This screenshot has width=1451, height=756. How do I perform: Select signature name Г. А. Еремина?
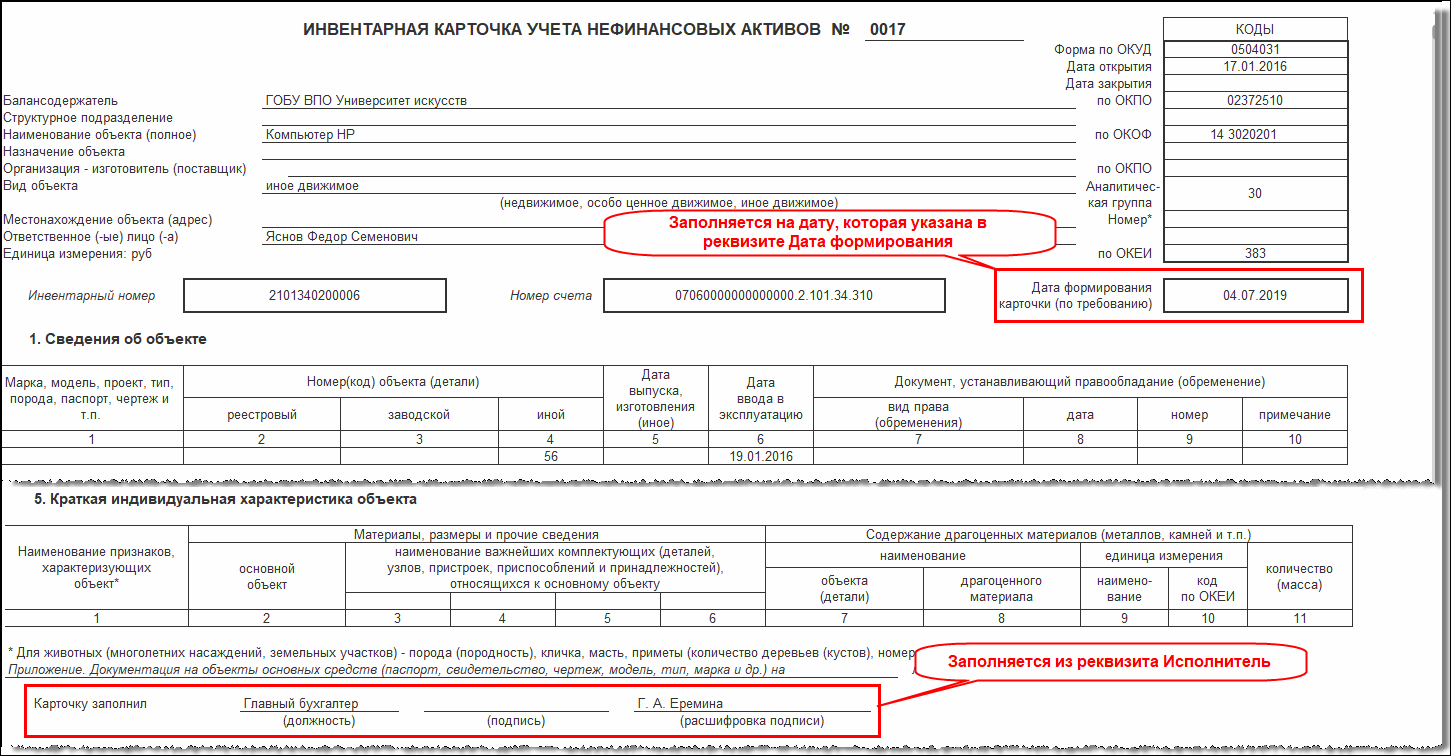680,703
